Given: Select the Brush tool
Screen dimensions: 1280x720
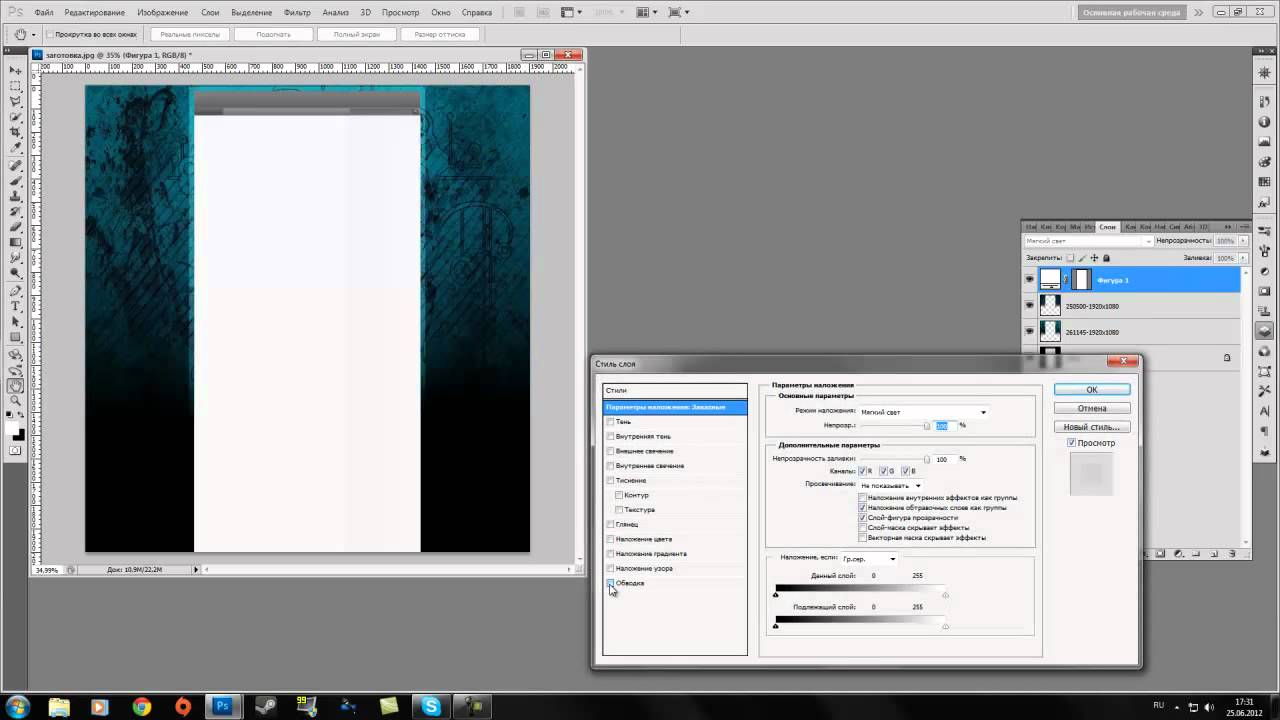Looking at the screenshot, I should (x=16, y=181).
